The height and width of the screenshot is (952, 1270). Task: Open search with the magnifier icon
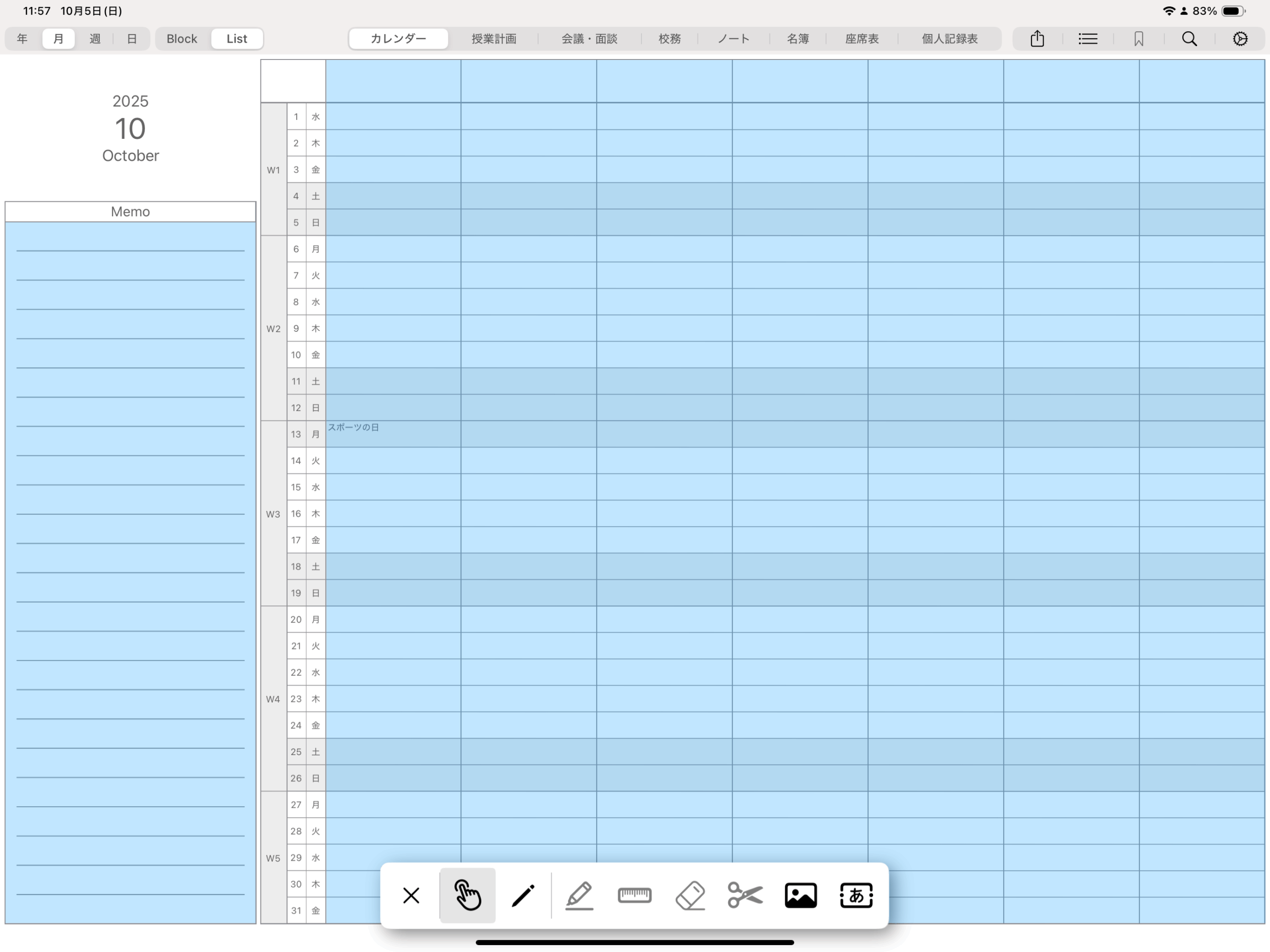[1189, 39]
